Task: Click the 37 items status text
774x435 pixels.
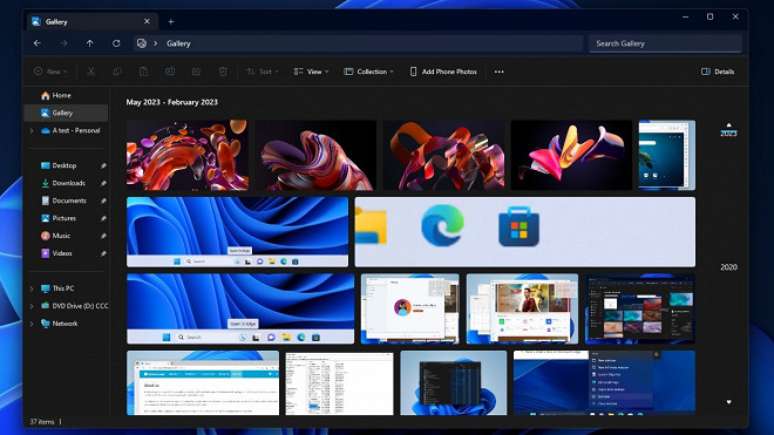Action: point(42,422)
